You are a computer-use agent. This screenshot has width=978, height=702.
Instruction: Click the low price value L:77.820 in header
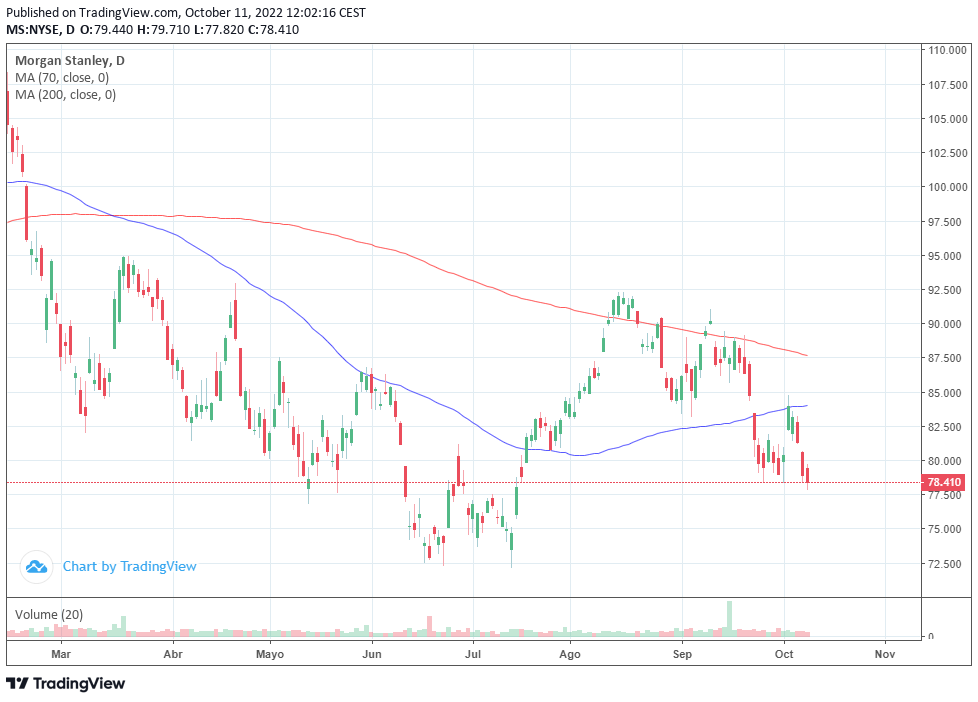pyautogui.click(x=219, y=30)
